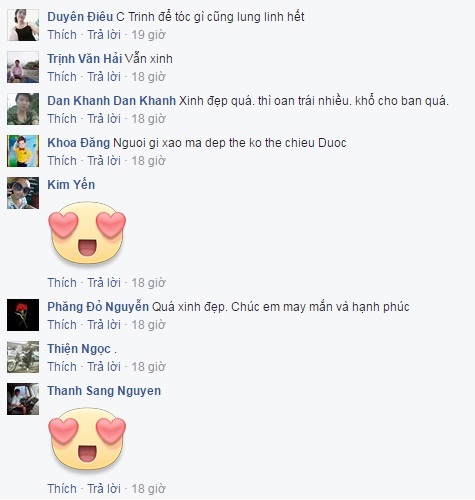475x500 pixels.
Task: Open Khoa Đăng's name link
Action: [x=79, y=143]
